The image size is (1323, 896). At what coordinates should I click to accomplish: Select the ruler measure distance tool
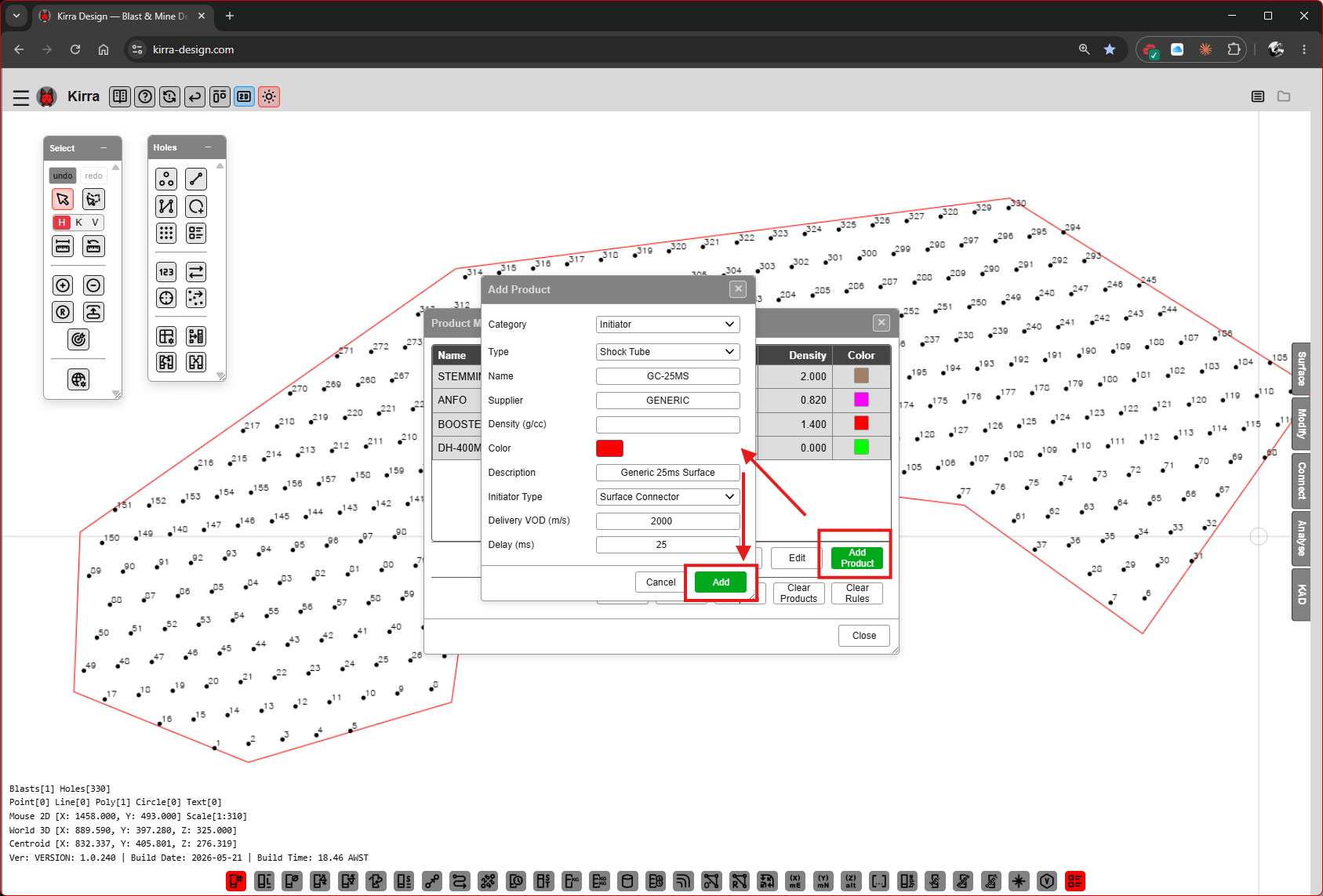point(64,246)
